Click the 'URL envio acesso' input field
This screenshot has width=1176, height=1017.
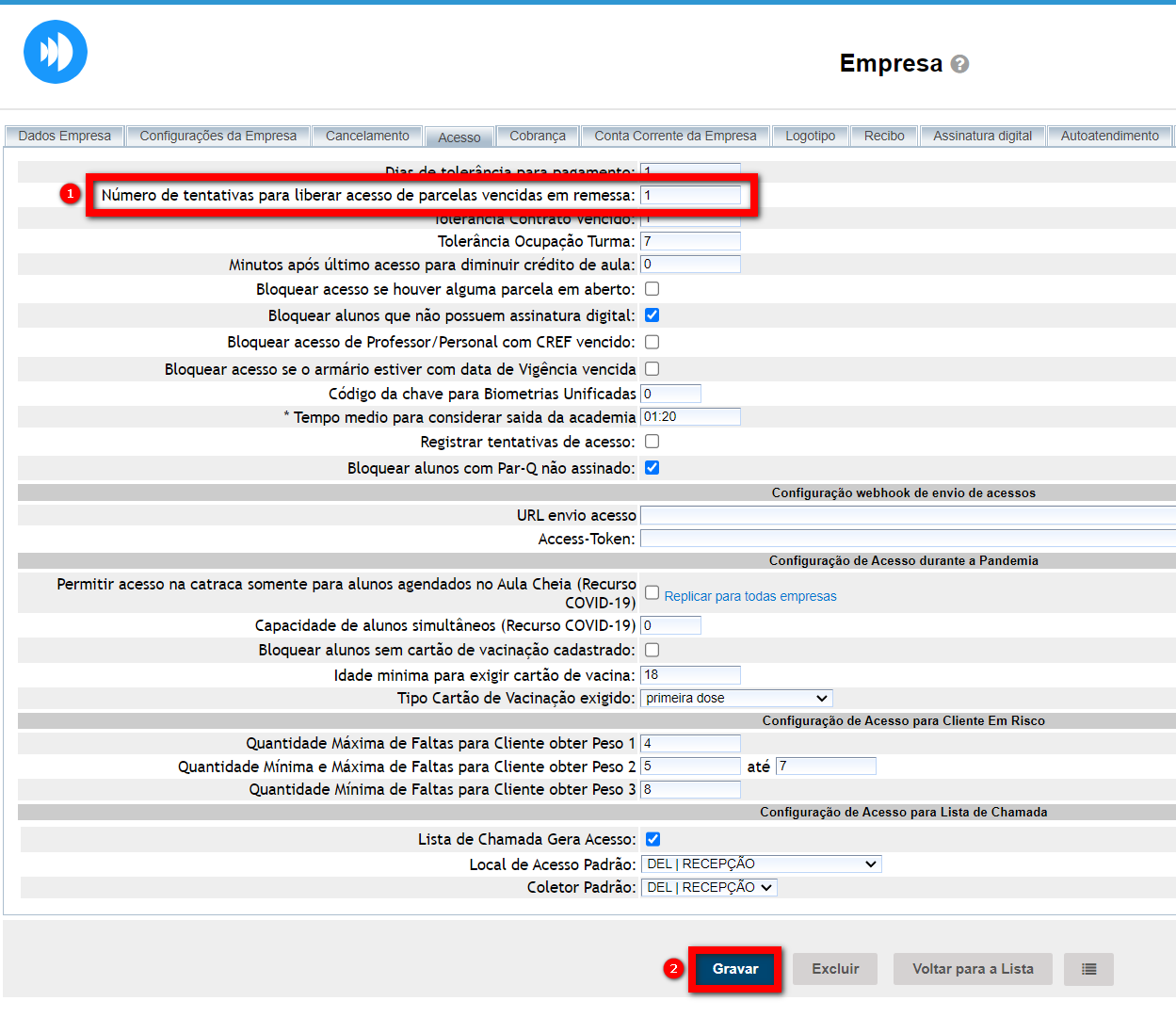(908, 515)
